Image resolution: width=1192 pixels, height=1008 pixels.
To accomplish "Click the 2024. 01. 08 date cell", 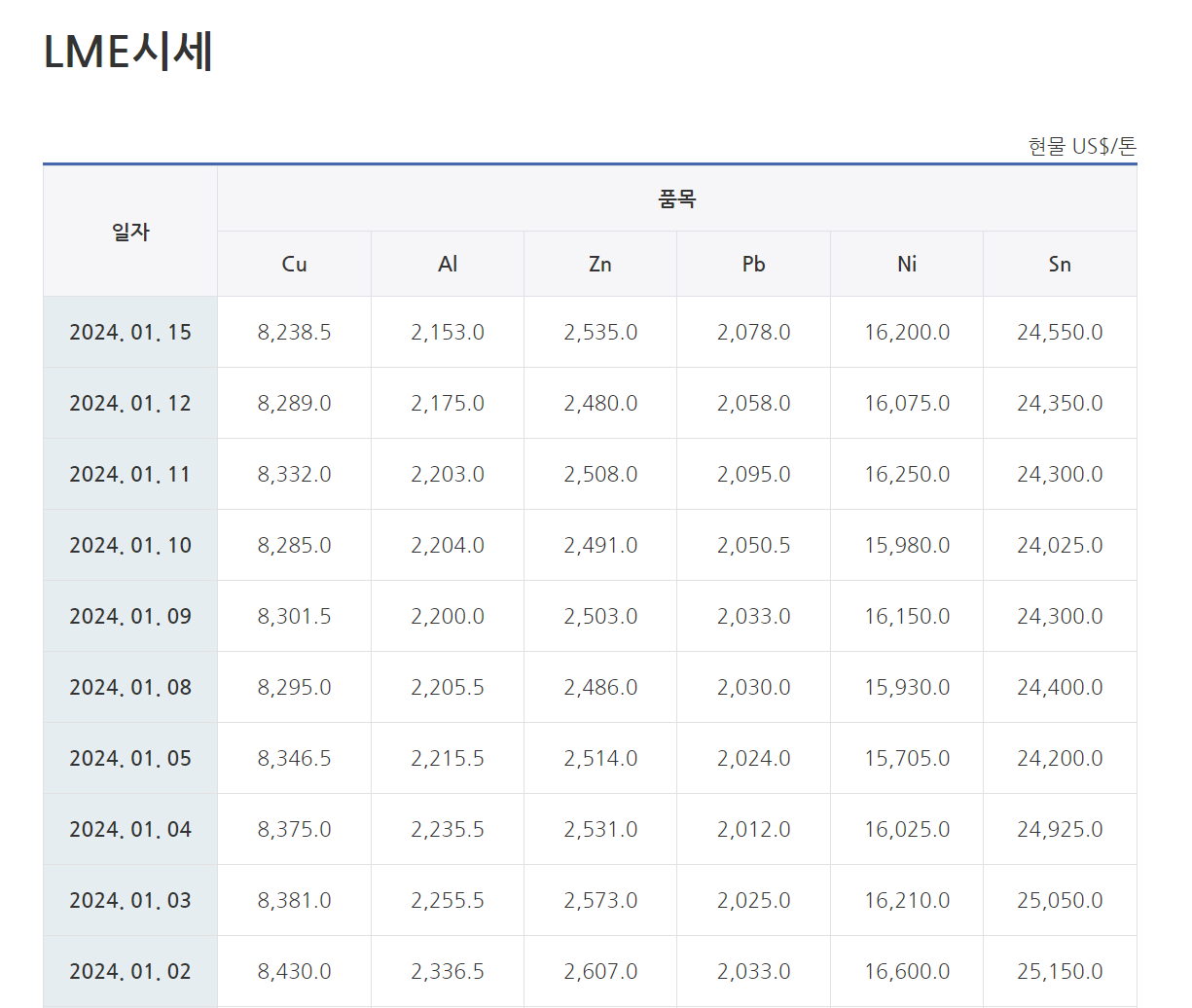I will (x=130, y=687).
